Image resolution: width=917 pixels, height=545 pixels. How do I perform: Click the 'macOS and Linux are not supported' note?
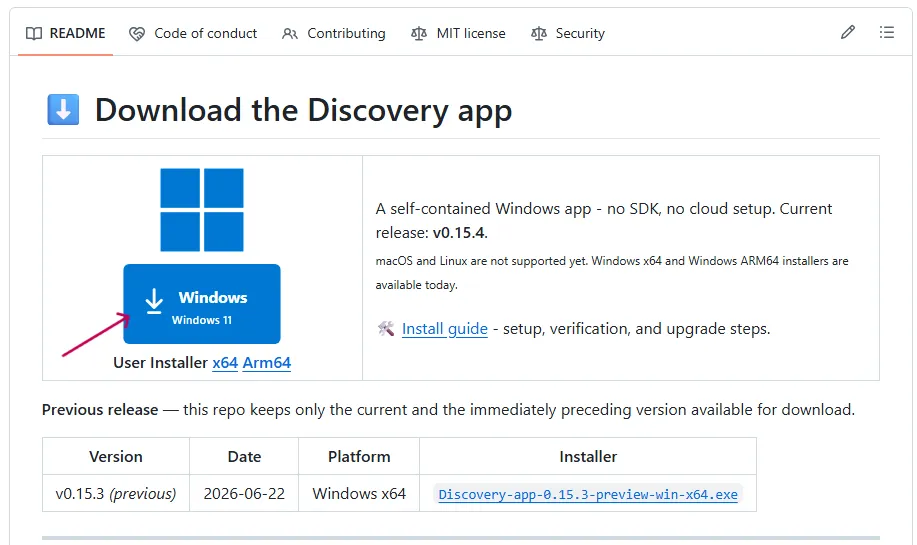click(612, 272)
